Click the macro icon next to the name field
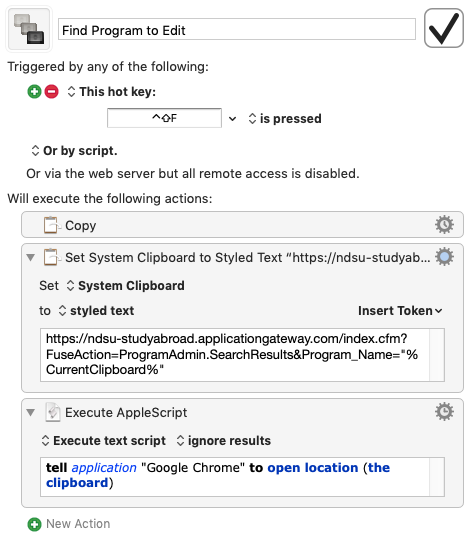The height and width of the screenshot is (541, 473). (29, 29)
